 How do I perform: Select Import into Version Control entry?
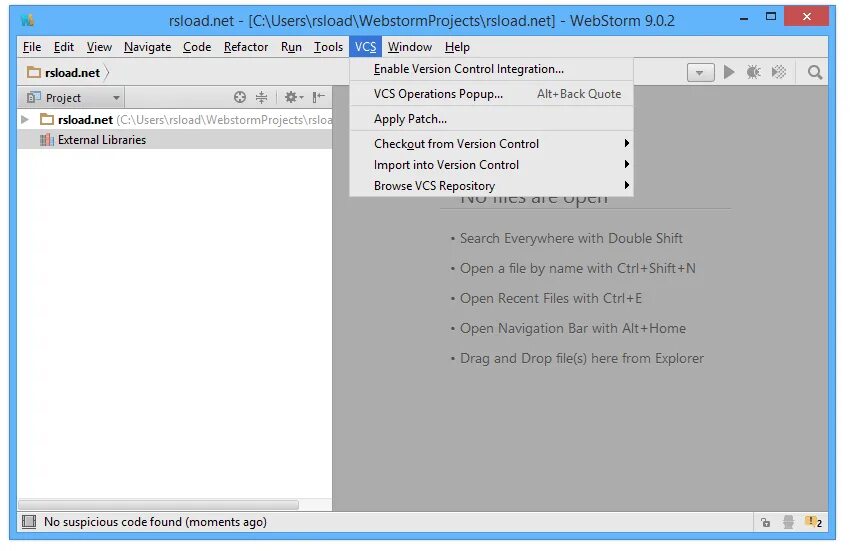click(491, 164)
